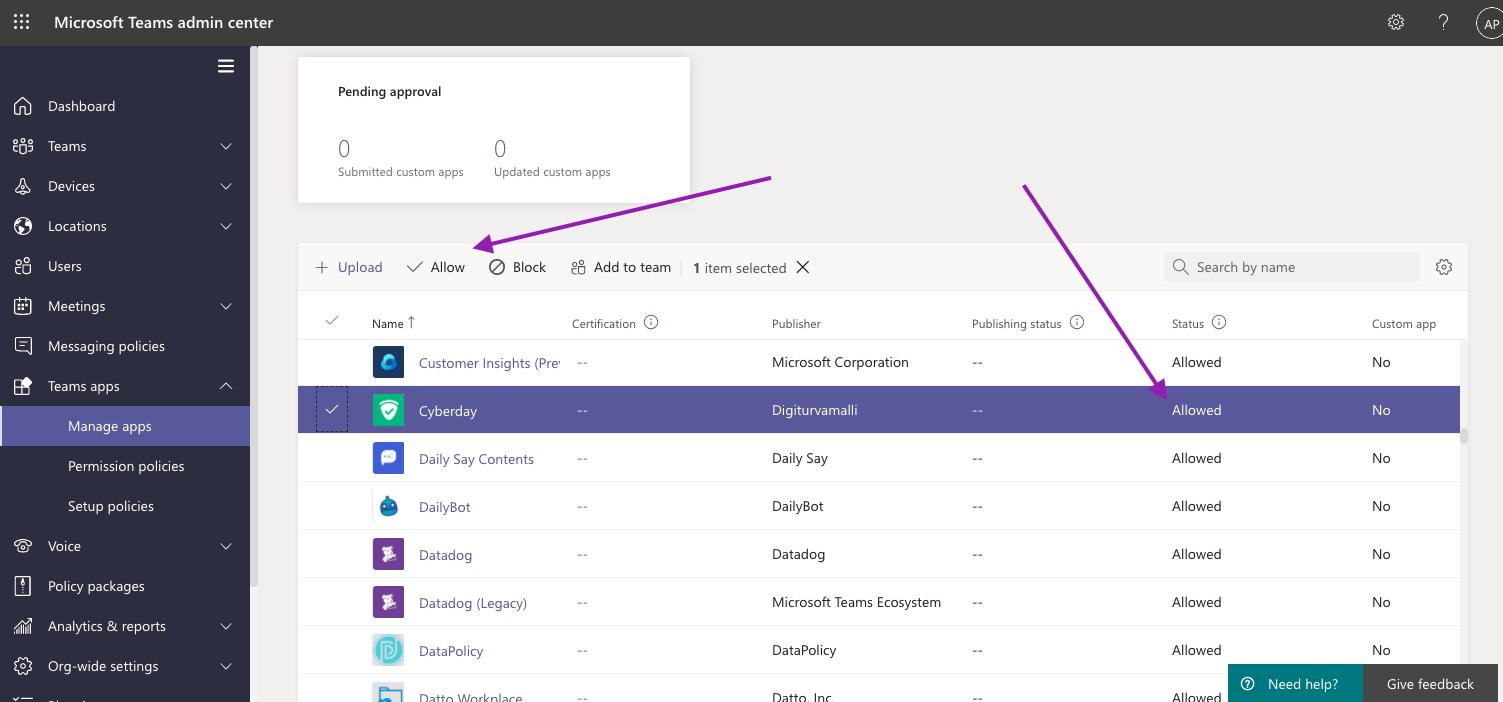Open the DataPolicy app link

pos(451,651)
